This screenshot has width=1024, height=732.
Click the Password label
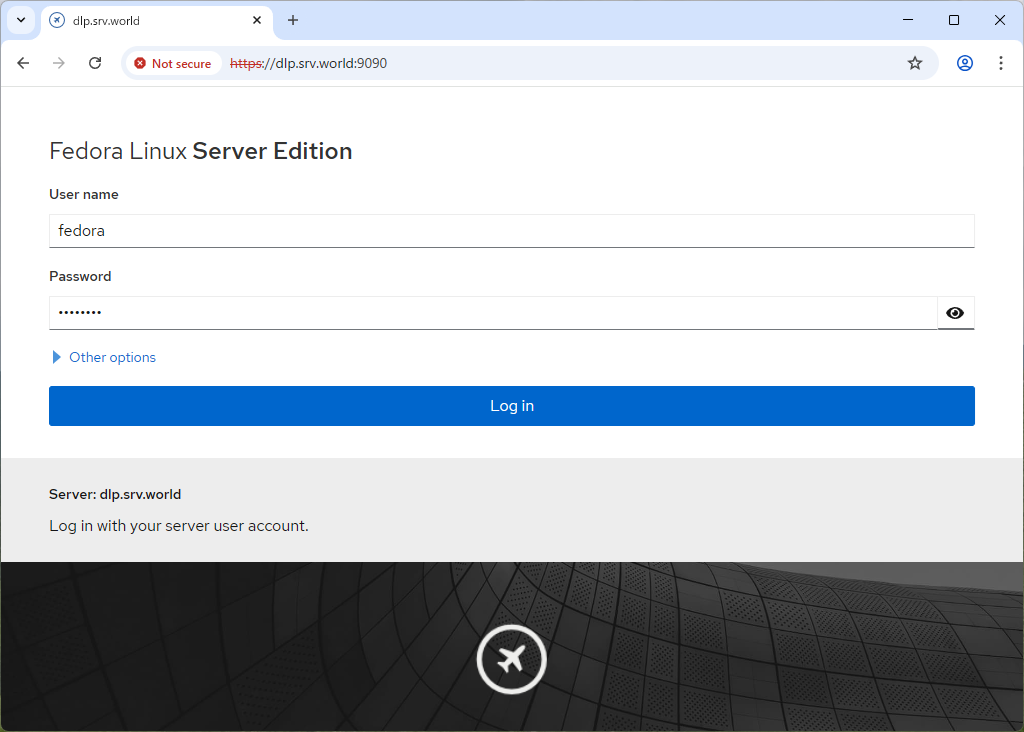pyautogui.click(x=80, y=276)
